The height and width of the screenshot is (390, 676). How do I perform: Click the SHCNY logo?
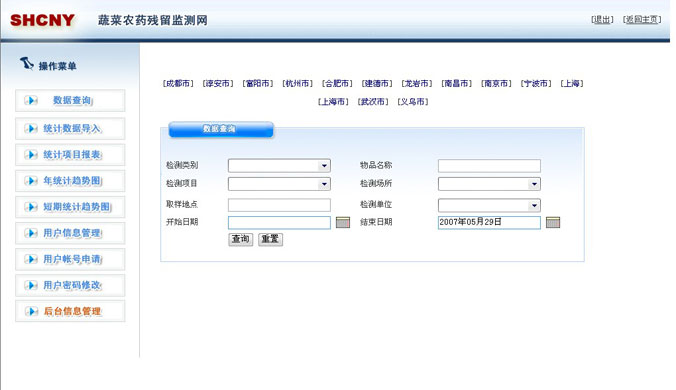[x=42, y=20]
